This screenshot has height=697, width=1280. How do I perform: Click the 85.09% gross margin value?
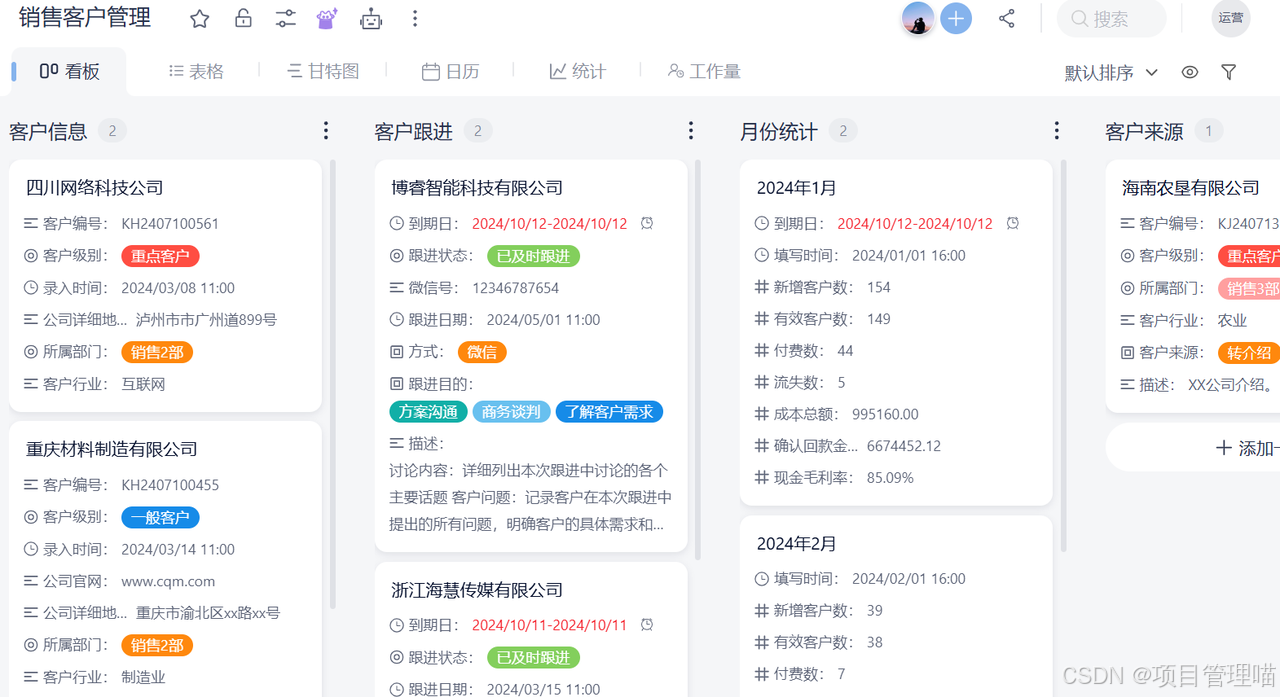(890, 478)
